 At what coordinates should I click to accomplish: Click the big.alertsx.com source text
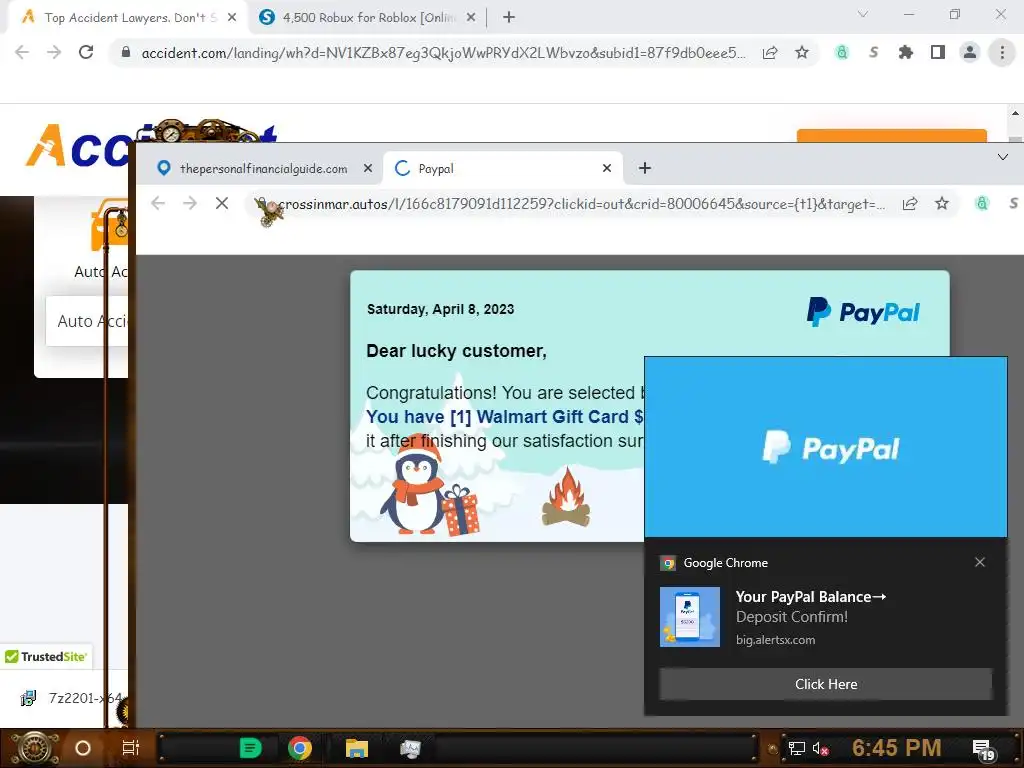(x=775, y=640)
